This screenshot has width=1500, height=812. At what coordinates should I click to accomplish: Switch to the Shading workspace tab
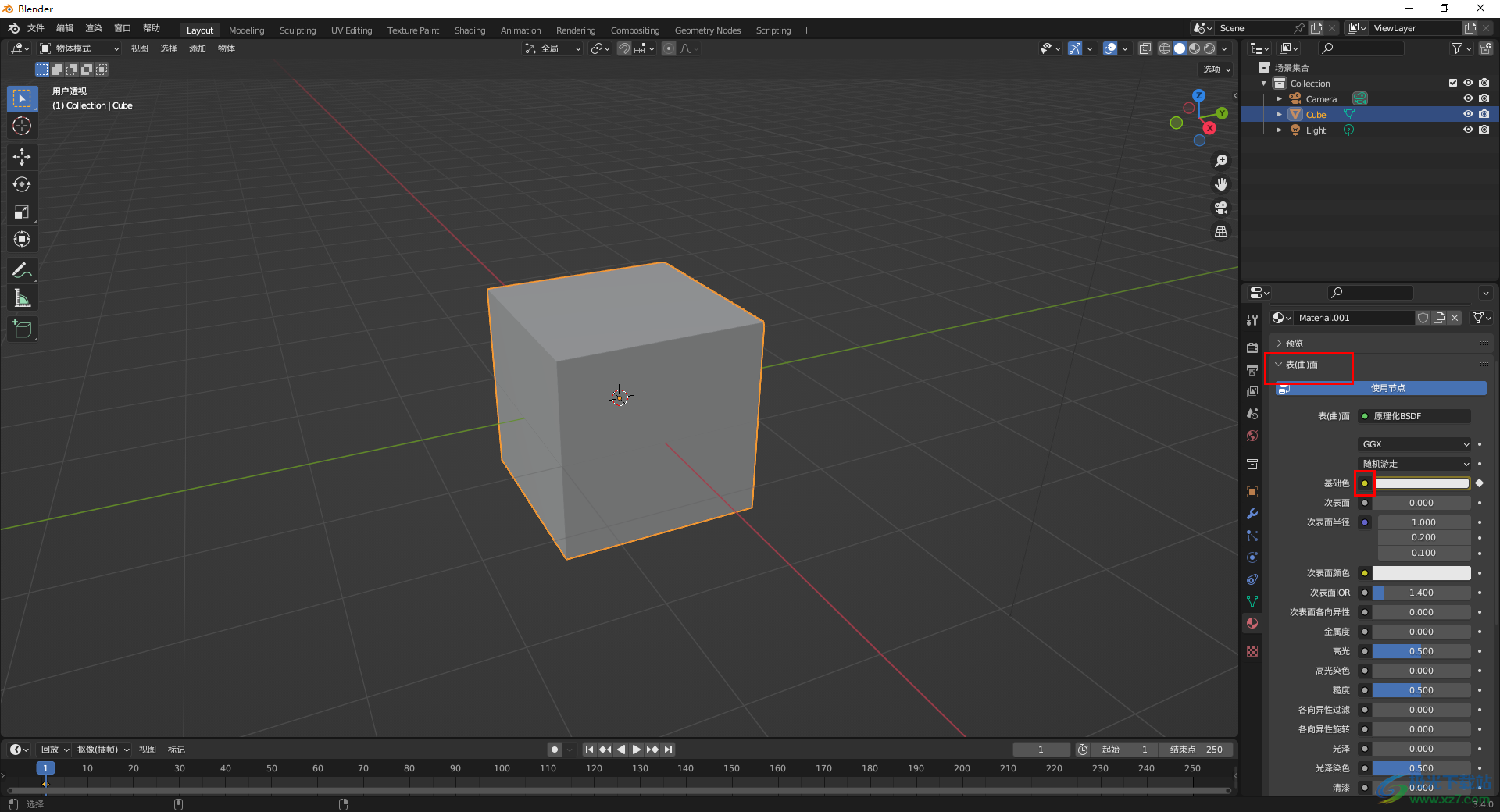[470, 30]
